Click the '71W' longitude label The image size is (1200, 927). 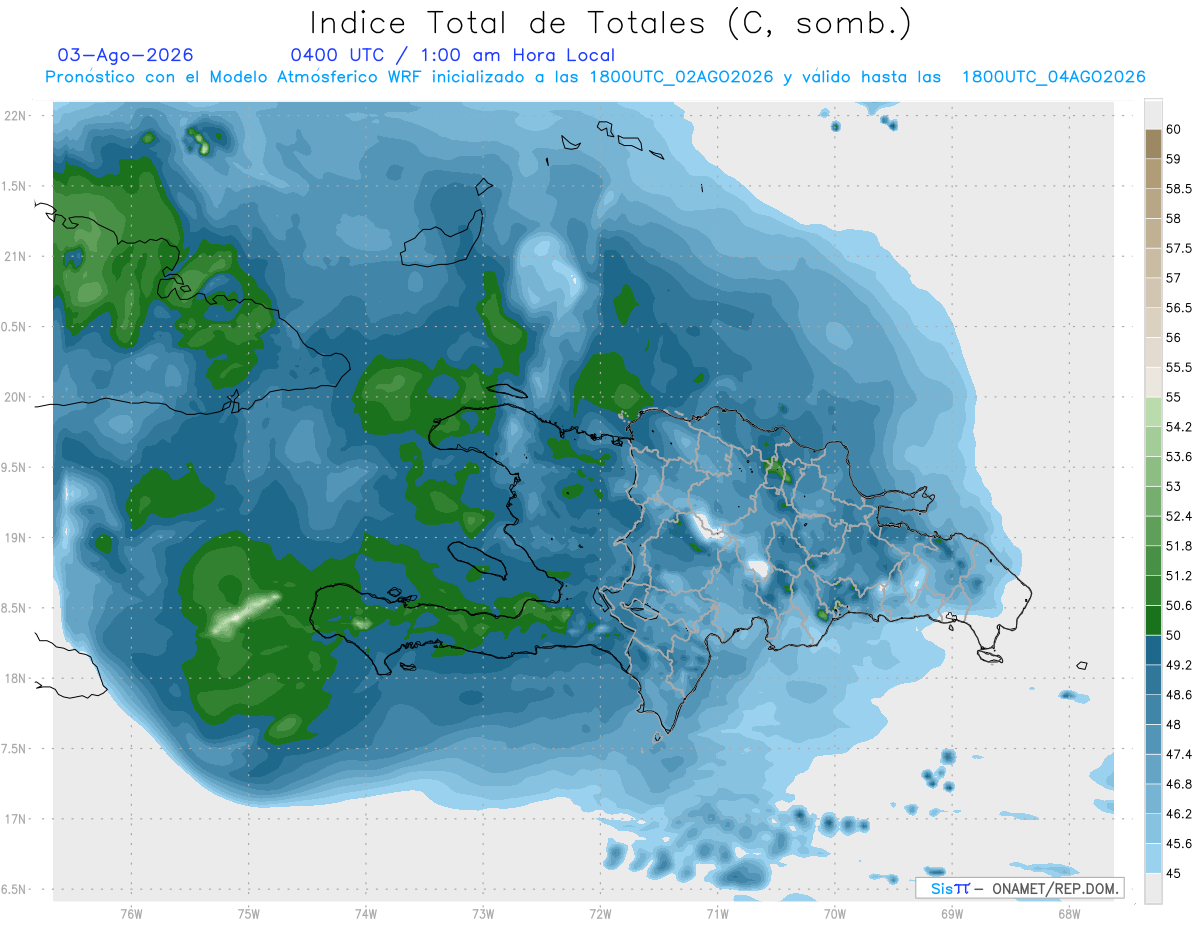(717, 914)
